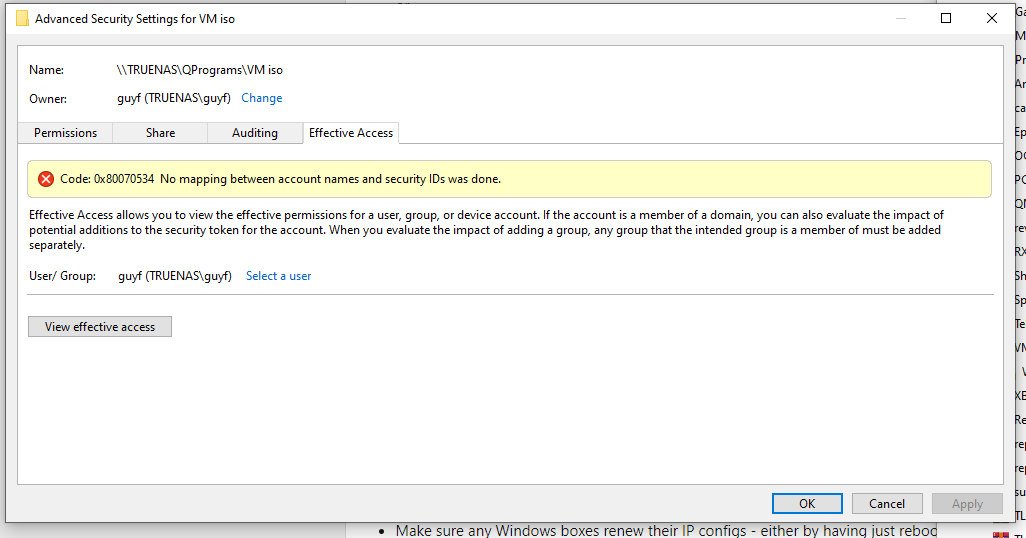Select the Auditing tab

click(x=255, y=133)
